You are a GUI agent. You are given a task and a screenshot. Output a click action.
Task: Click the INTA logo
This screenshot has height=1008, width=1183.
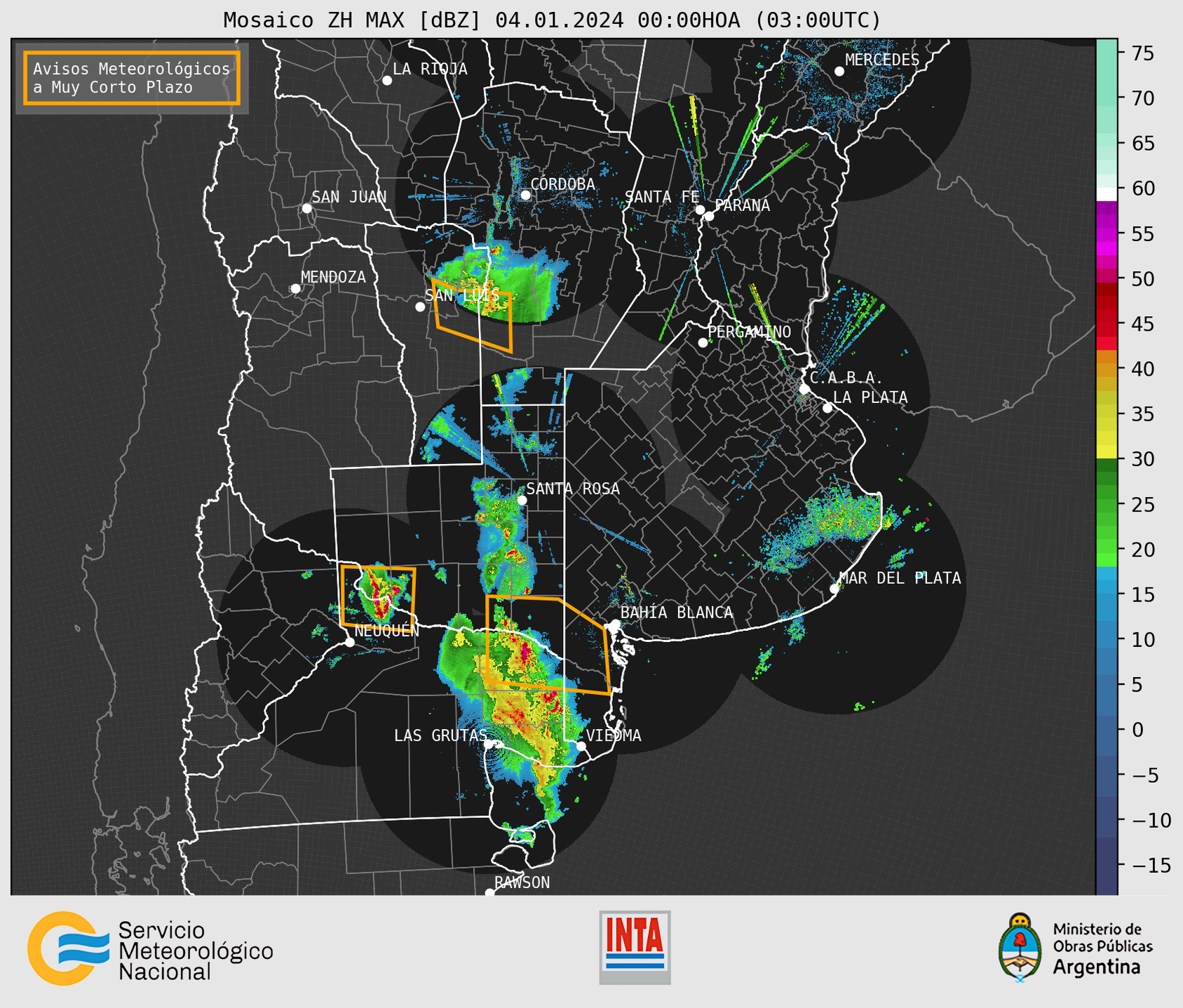pyautogui.click(x=635, y=948)
